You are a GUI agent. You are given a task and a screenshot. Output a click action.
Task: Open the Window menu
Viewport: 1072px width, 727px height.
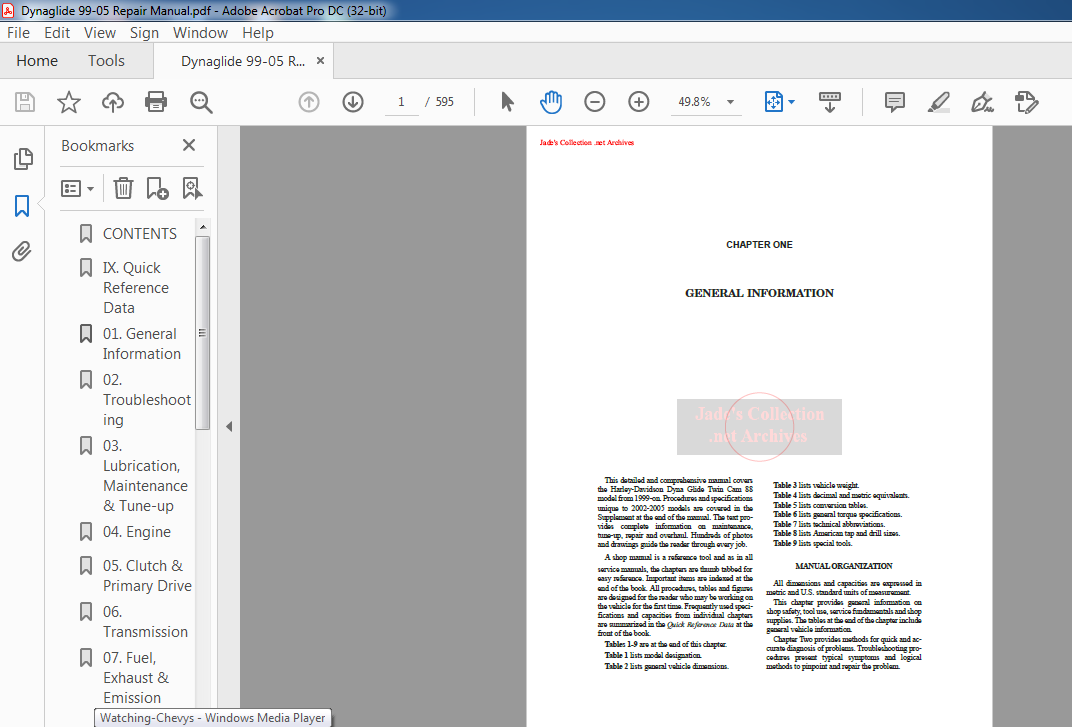point(200,33)
